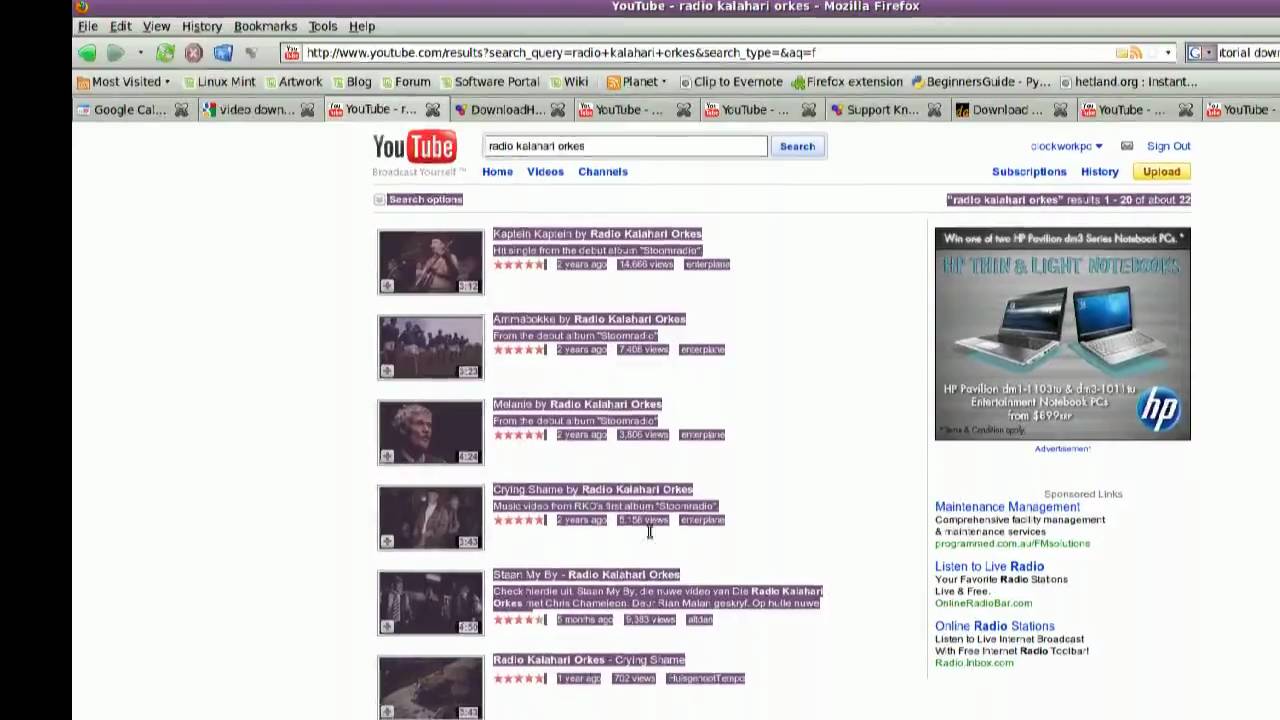Image resolution: width=1280 pixels, height=720 pixels.
Task: Open the URL history dropdown arrow
Action: pos(1168,53)
